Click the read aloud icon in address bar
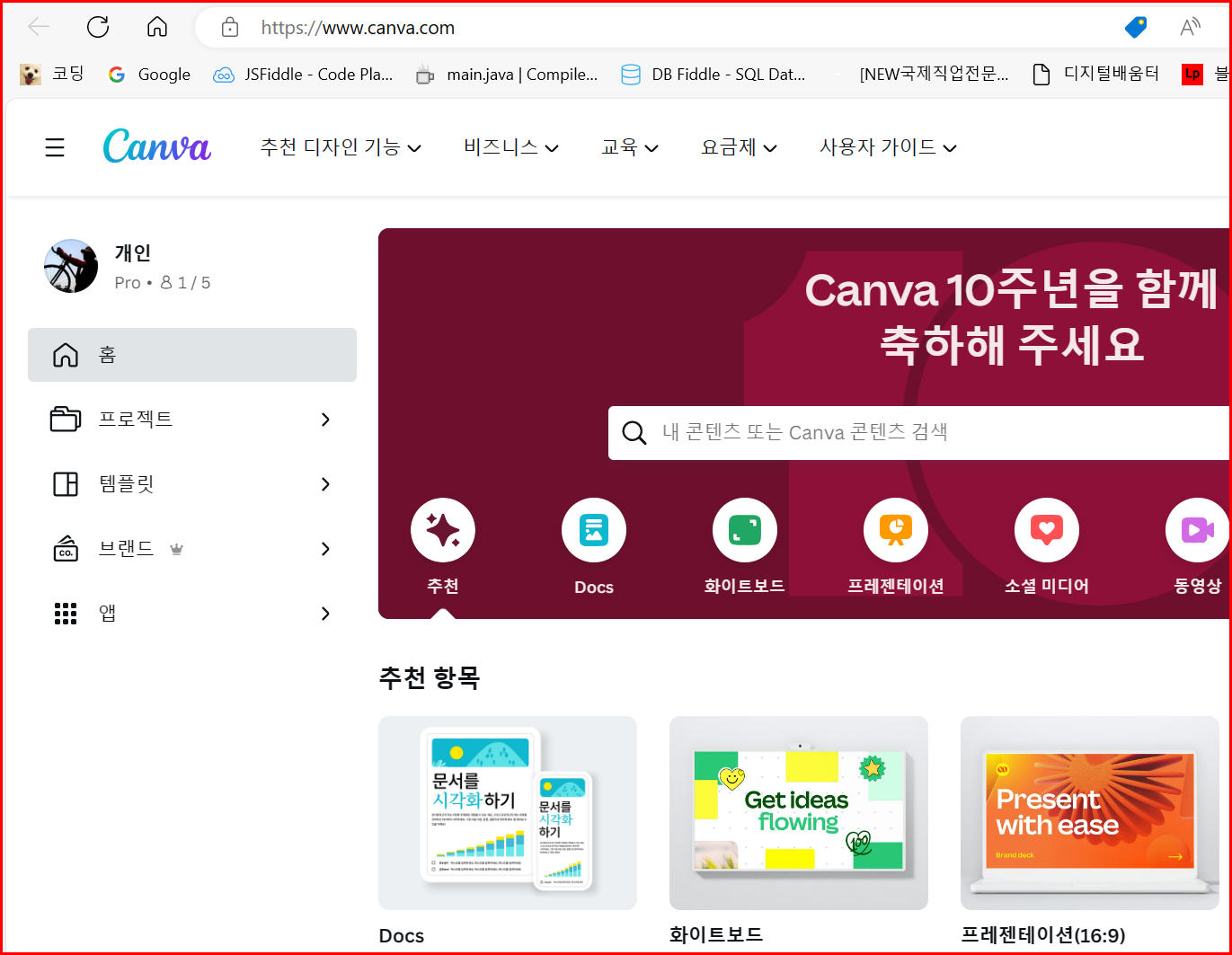 click(x=1190, y=28)
